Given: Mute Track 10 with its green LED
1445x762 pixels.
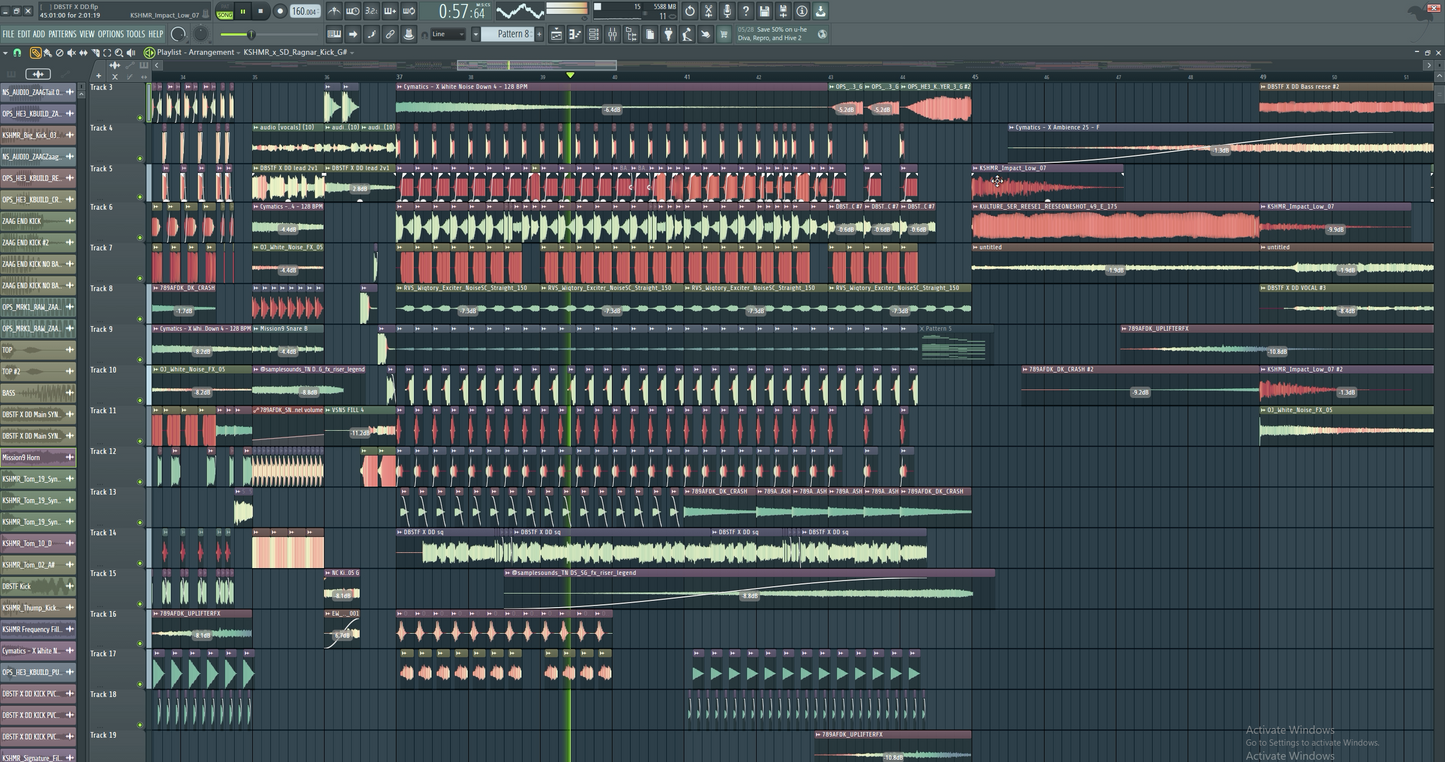Looking at the screenshot, I should [x=140, y=401].
